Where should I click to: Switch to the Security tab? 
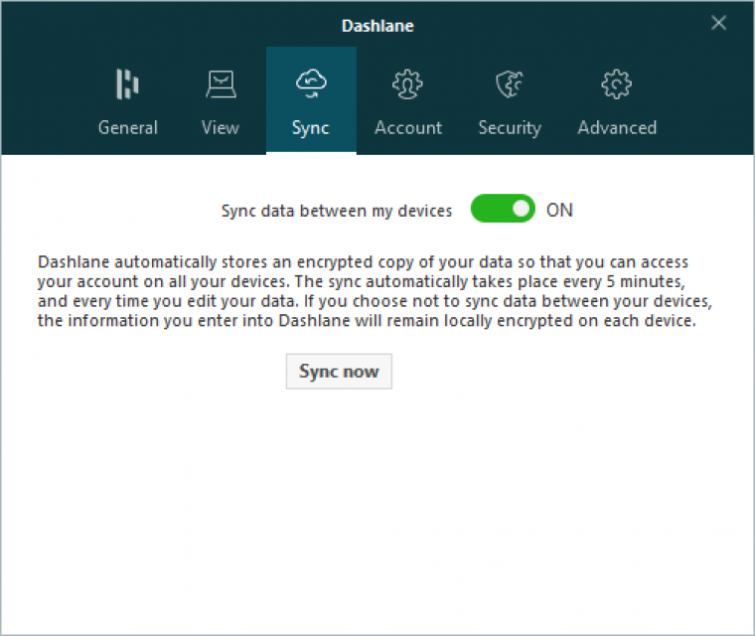tap(509, 101)
